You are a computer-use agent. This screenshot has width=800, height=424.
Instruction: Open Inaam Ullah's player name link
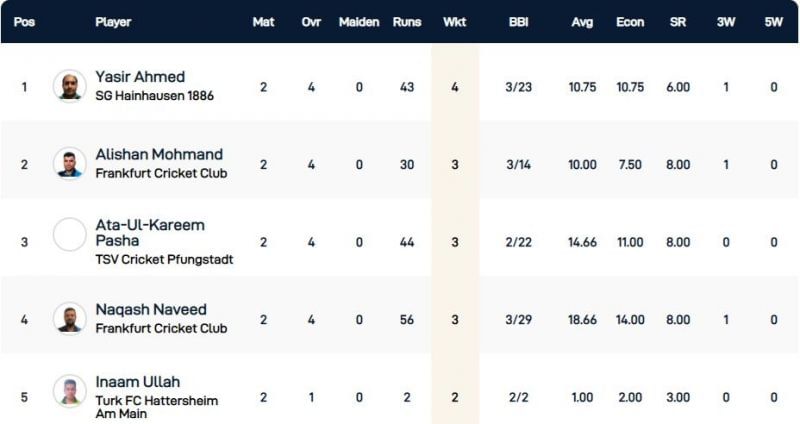(138, 382)
